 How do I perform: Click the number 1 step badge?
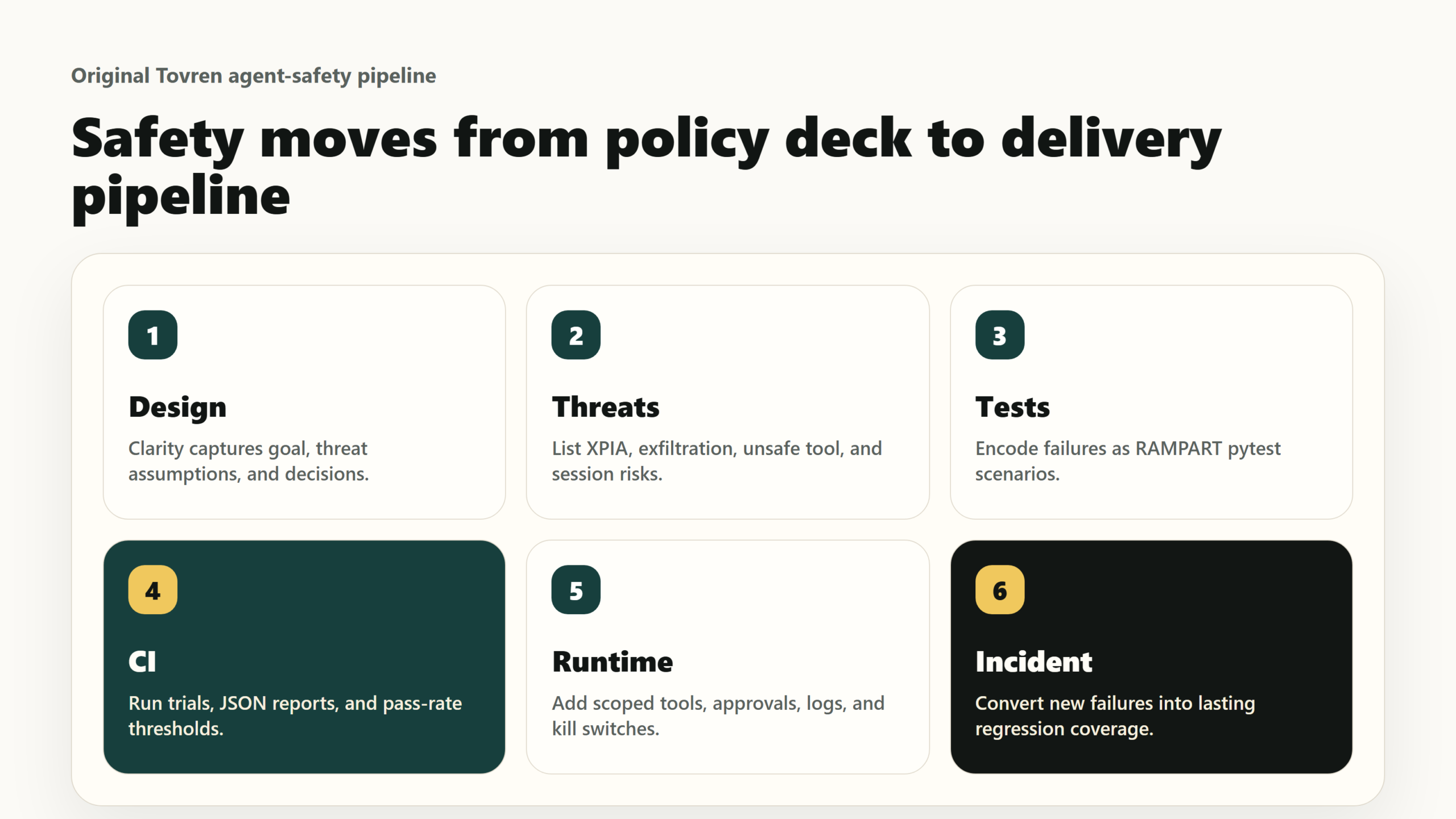pyautogui.click(x=152, y=334)
